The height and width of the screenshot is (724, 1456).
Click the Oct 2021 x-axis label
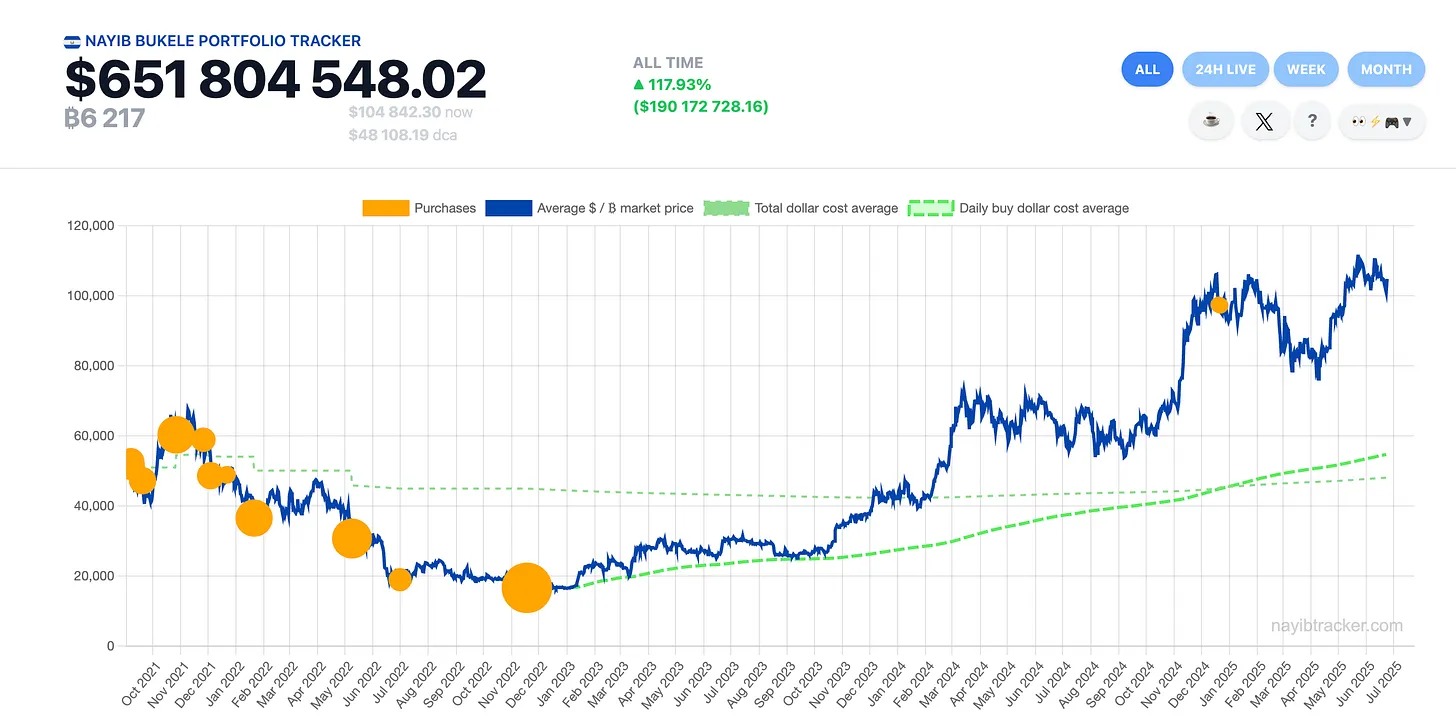(x=142, y=682)
